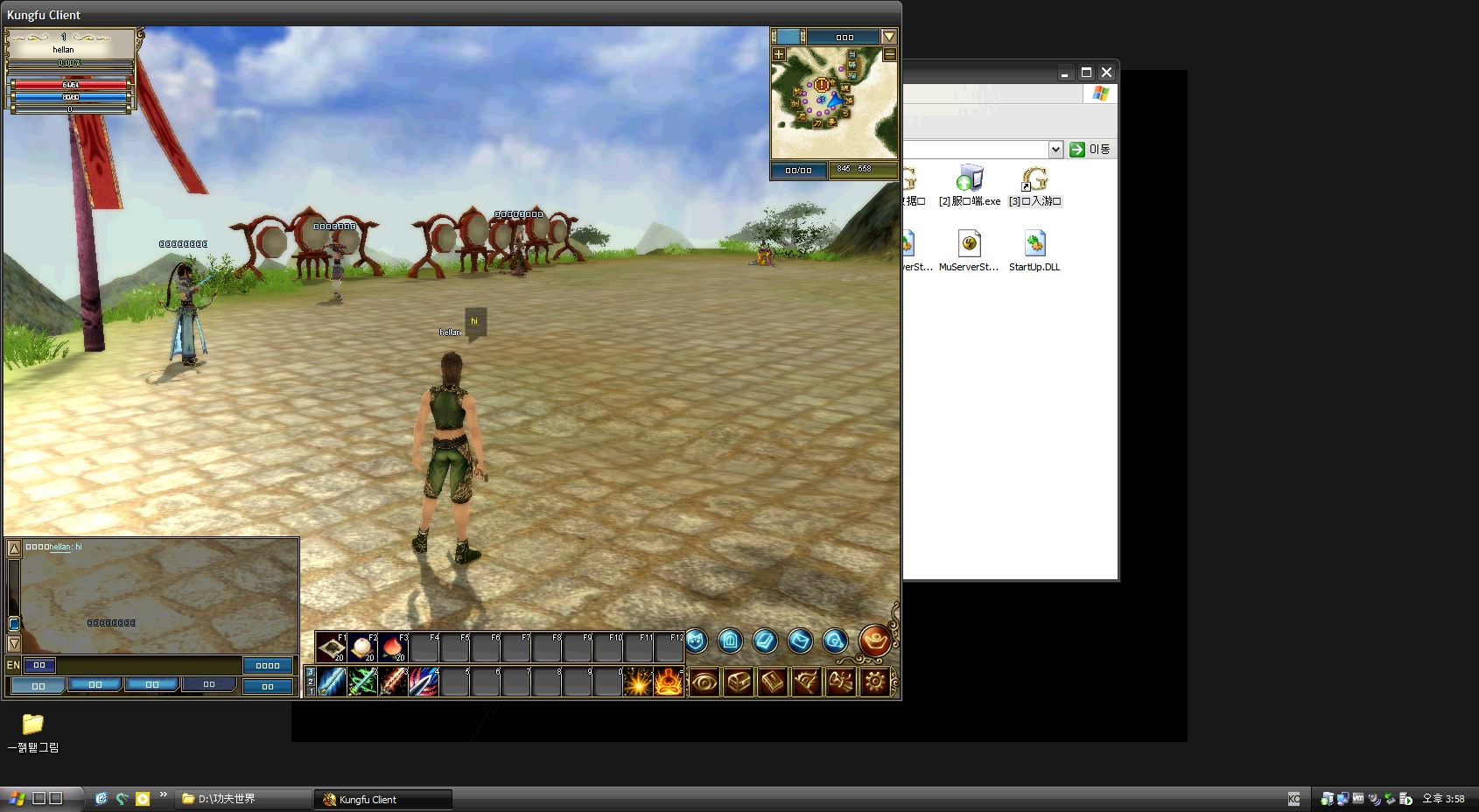Trigger the fiery meditation skill
The width and height of the screenshot is (1479, 812).
669,682
